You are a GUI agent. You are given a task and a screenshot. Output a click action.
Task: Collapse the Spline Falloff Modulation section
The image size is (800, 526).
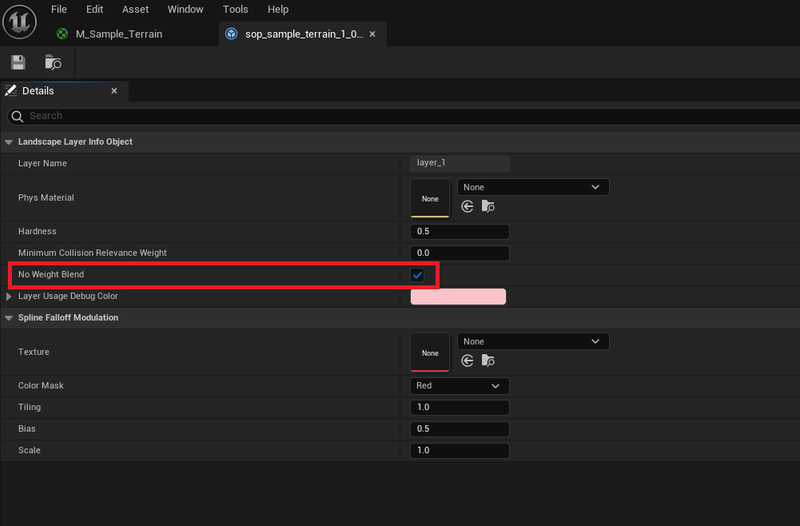pyautogui.click(x=9, y=318)
